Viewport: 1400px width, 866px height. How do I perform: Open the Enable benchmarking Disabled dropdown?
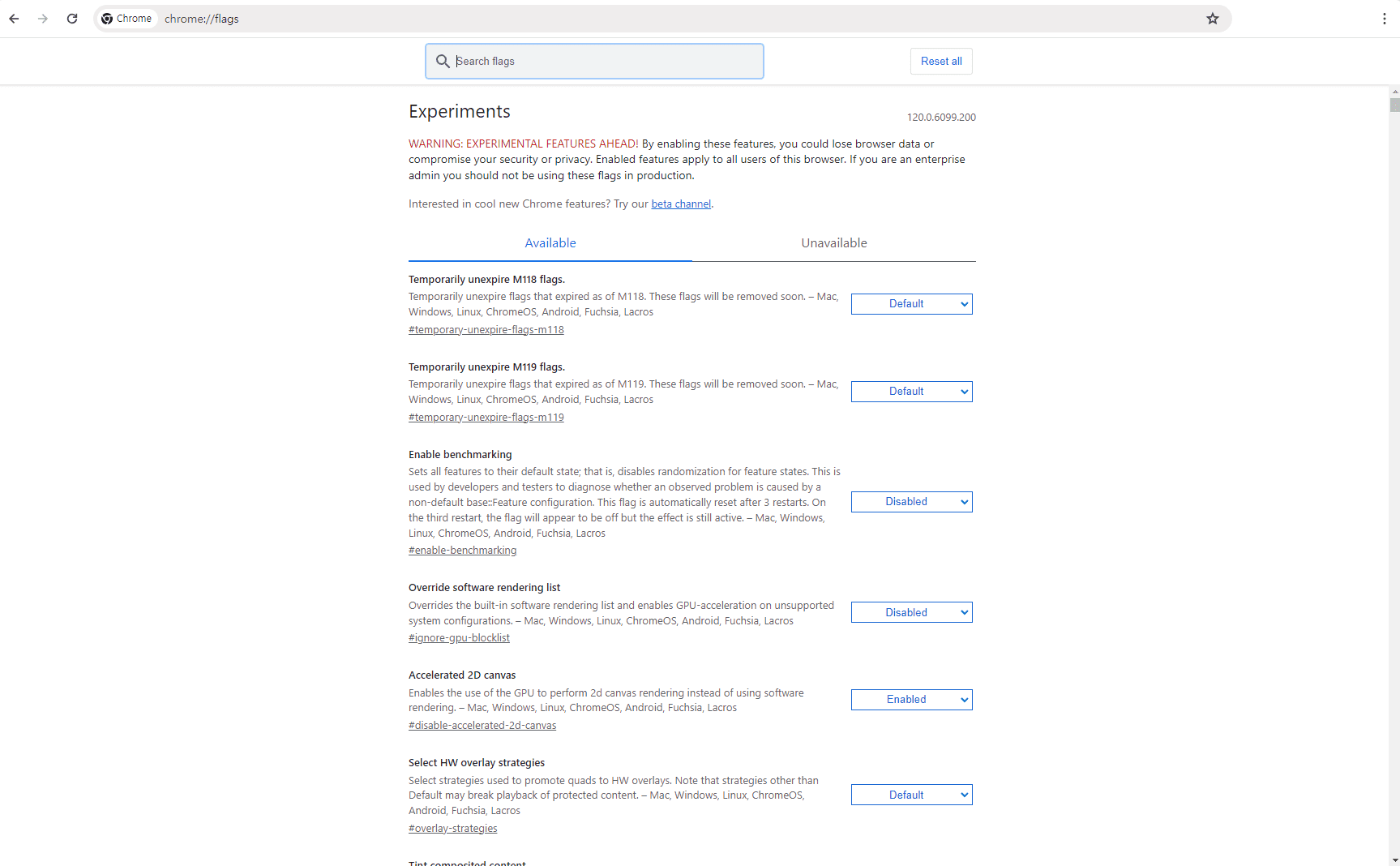tap(912, 502)
